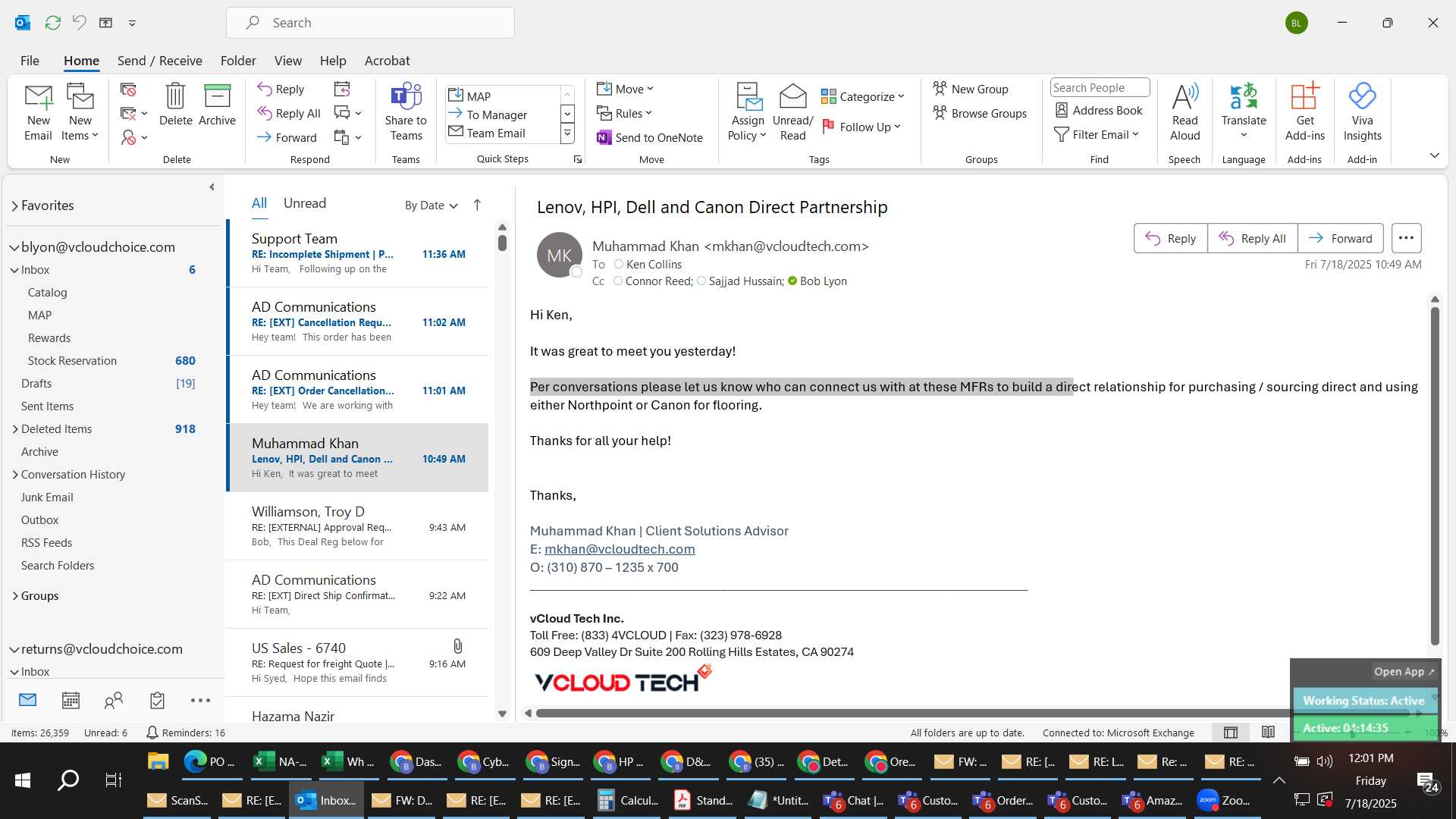Open more actions ellipsis in reading pane
Image resolution: width=1456 pixels, height=819 pixels.
pos(1406,238)
